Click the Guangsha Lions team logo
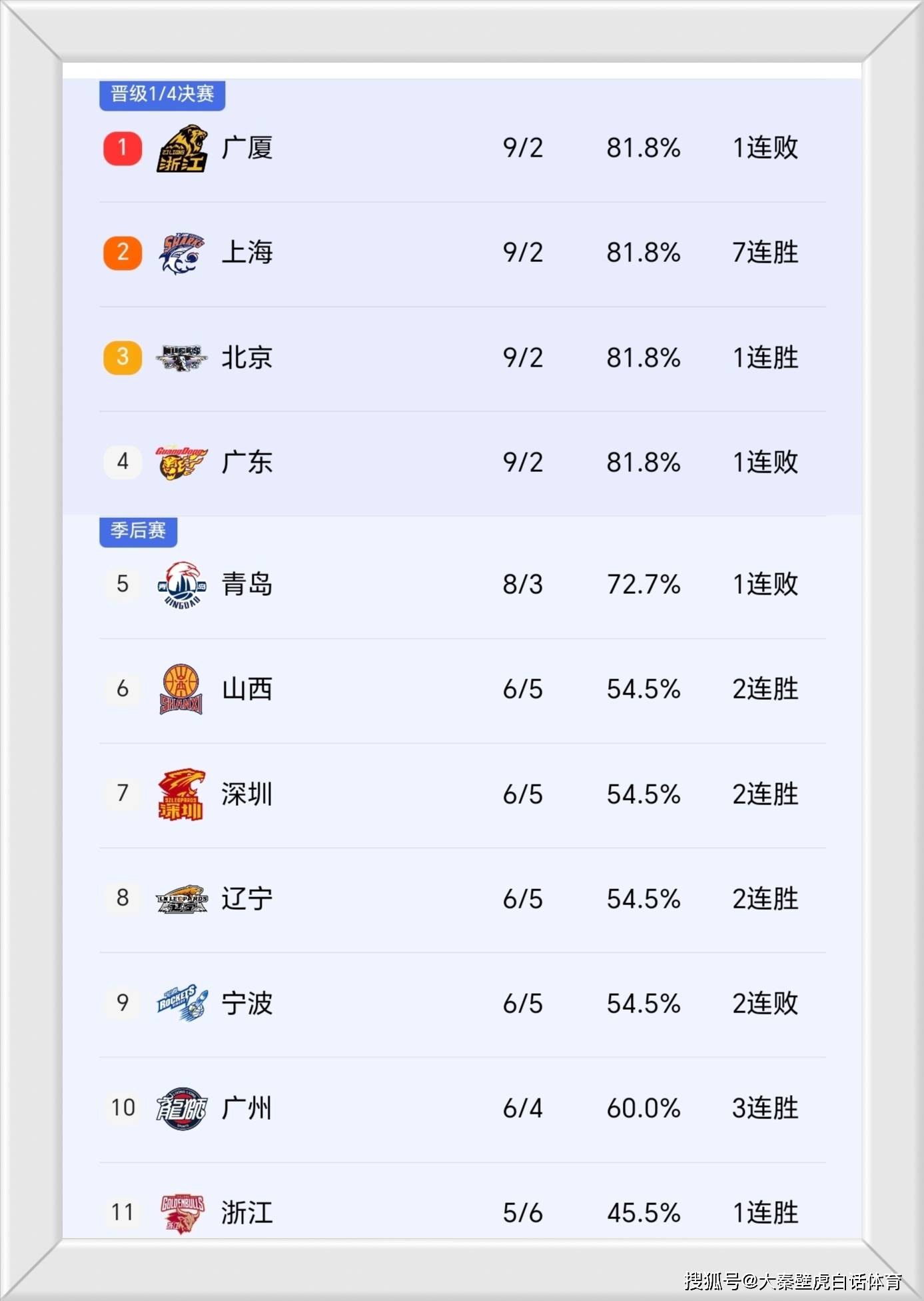The image size is (924, 1301). [181, 148]
